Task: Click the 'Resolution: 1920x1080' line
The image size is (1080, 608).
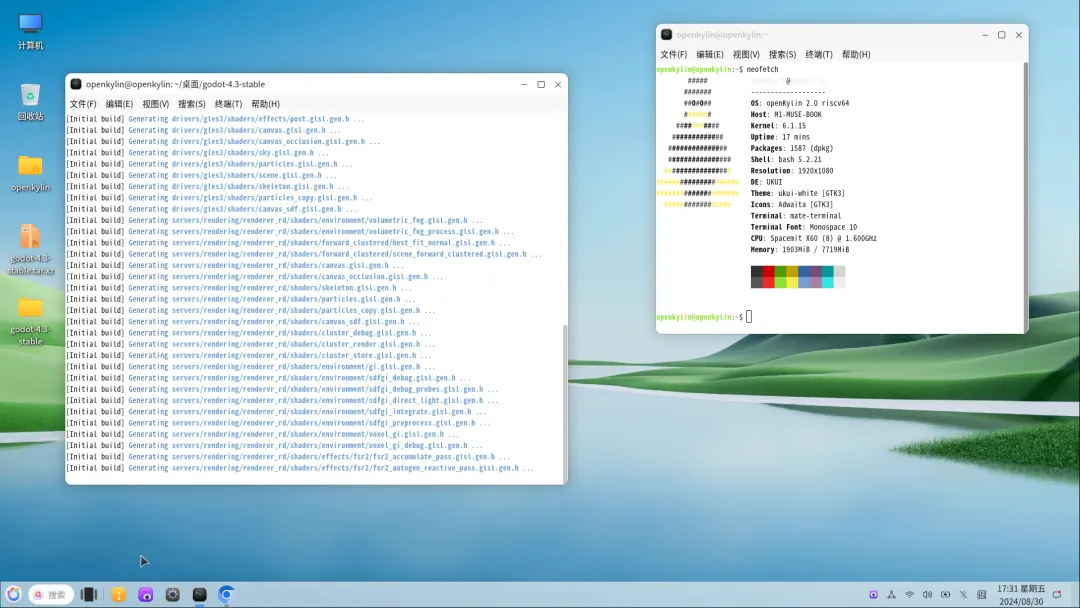Action: [x=791, y=171]
